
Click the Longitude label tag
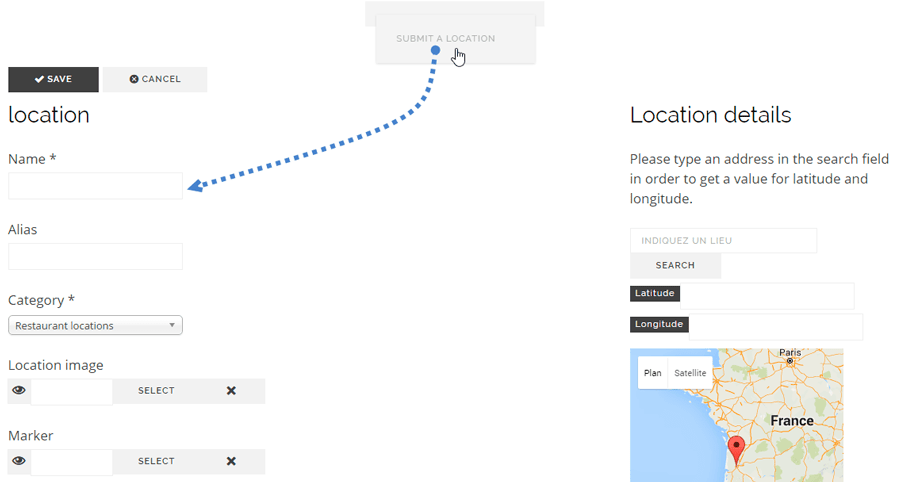pyautogui.click(x=659, y=324)
